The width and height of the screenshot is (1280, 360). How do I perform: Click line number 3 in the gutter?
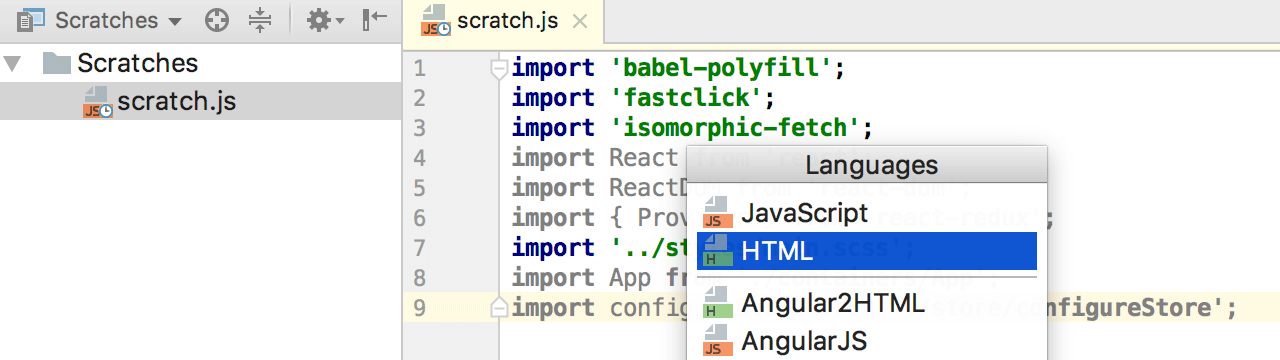coord(419,128)
